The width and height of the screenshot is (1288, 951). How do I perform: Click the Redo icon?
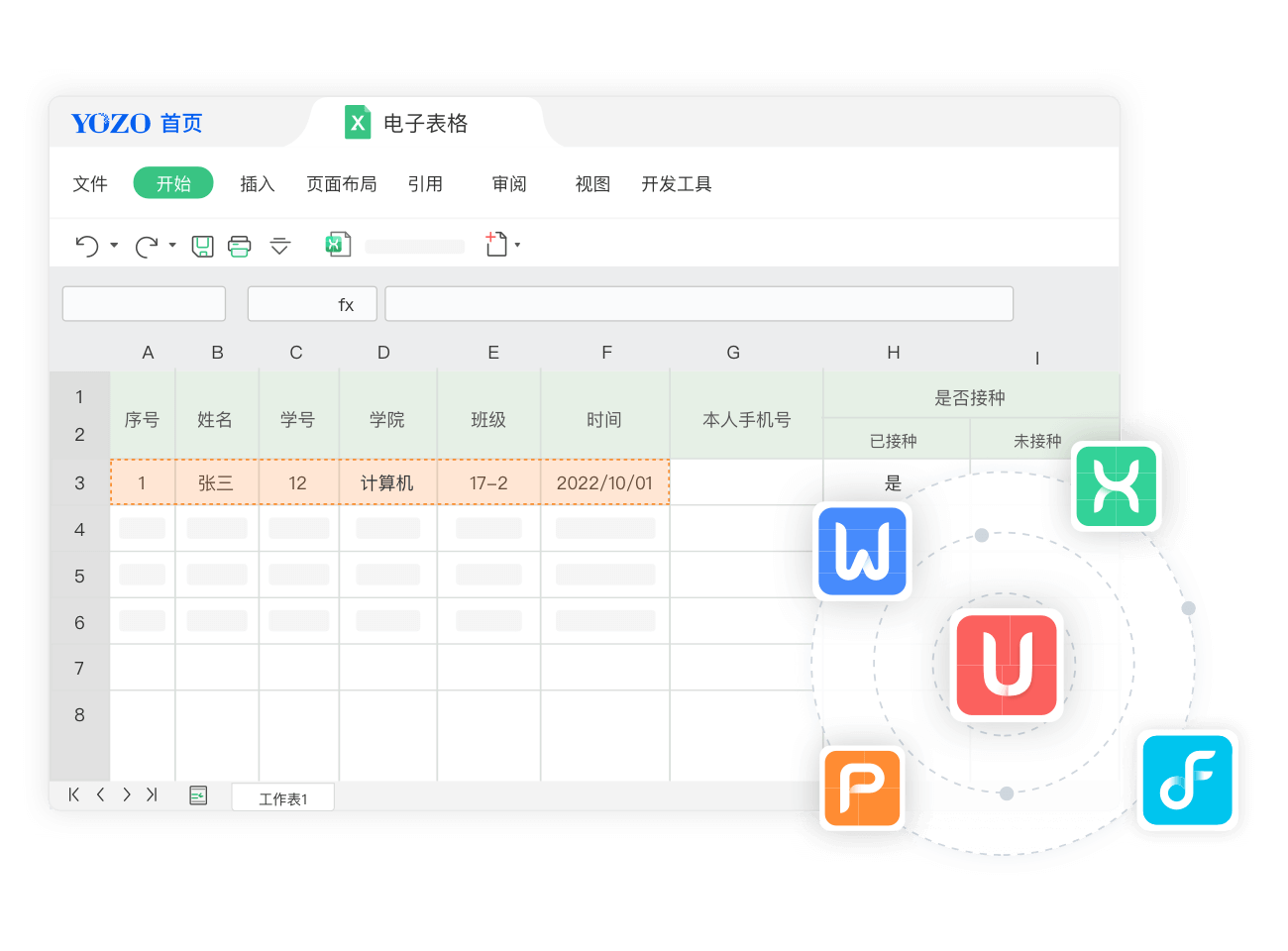tap(146, 245)
